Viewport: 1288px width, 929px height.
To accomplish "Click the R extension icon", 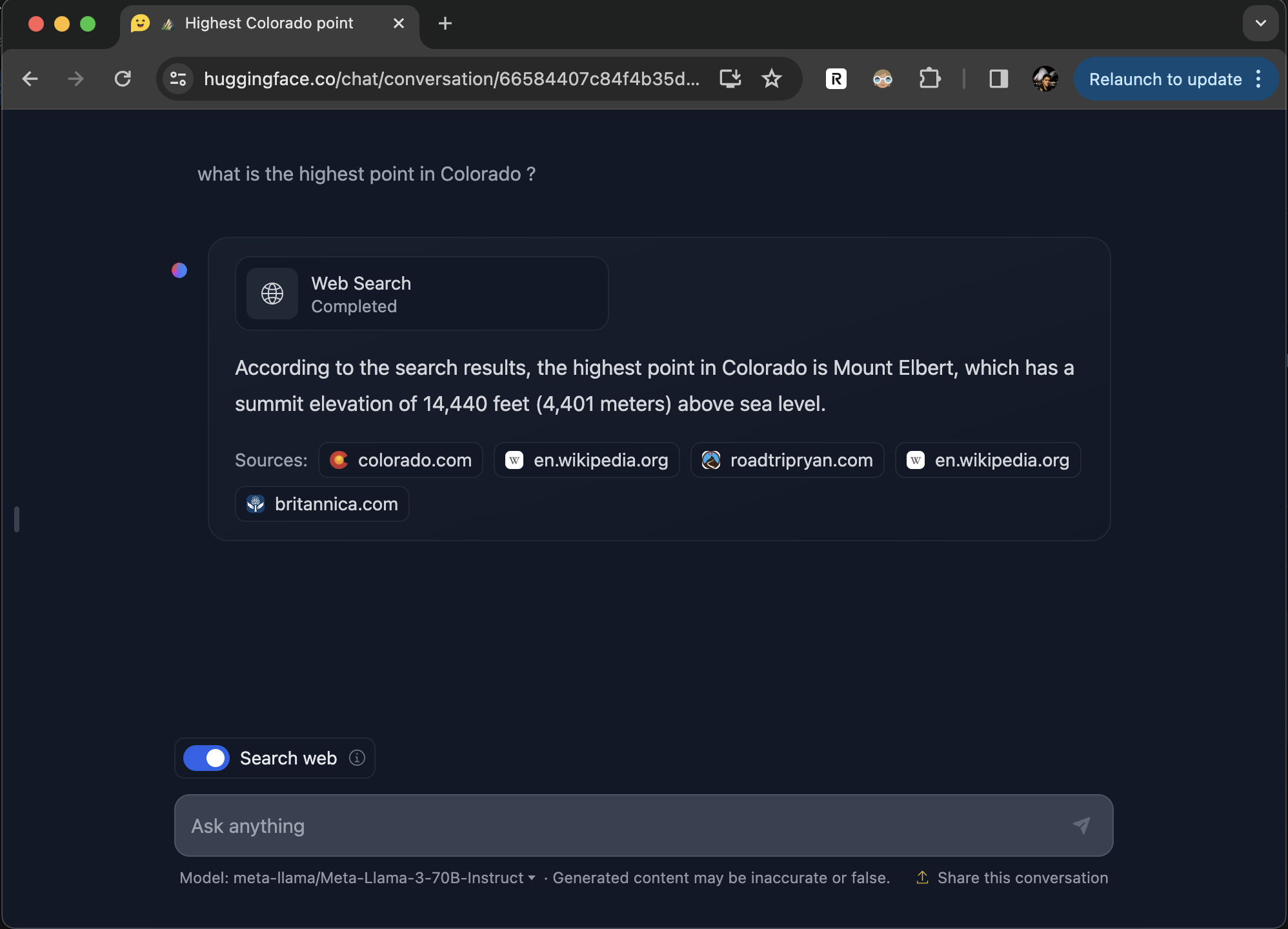I will pyautogui.click(x=836, y=79).
